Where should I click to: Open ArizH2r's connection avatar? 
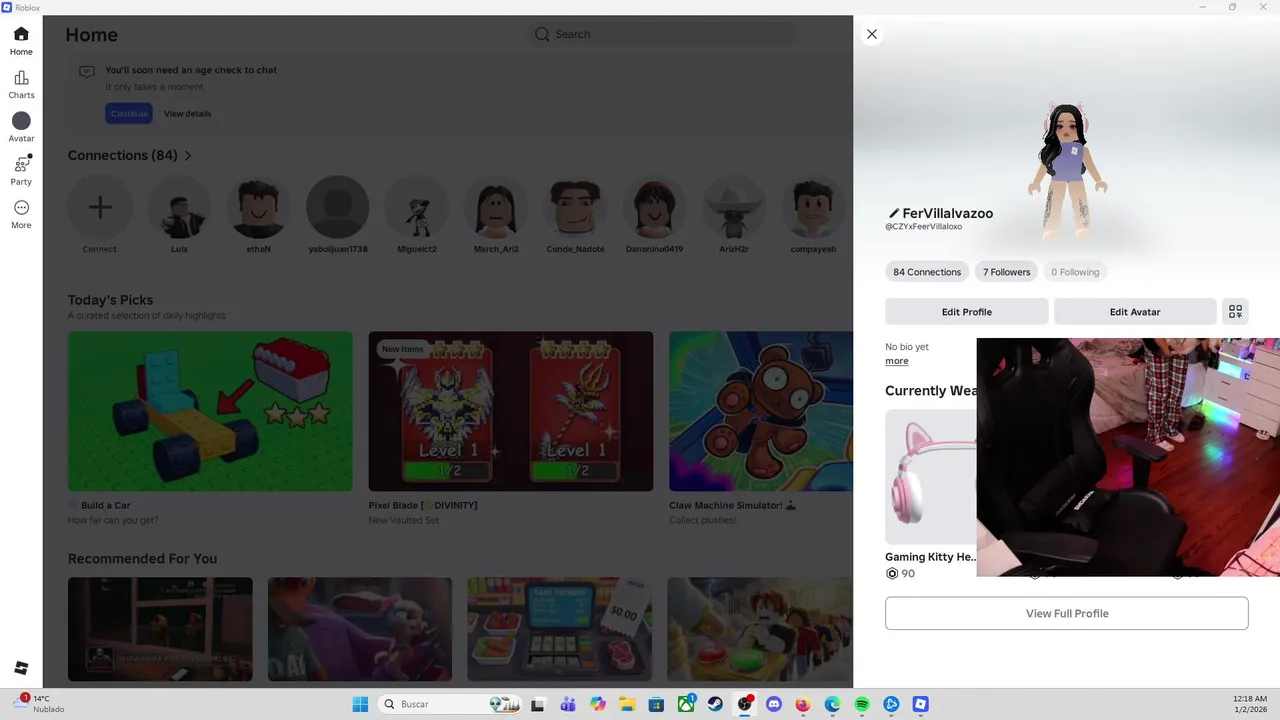pos(733,207)
